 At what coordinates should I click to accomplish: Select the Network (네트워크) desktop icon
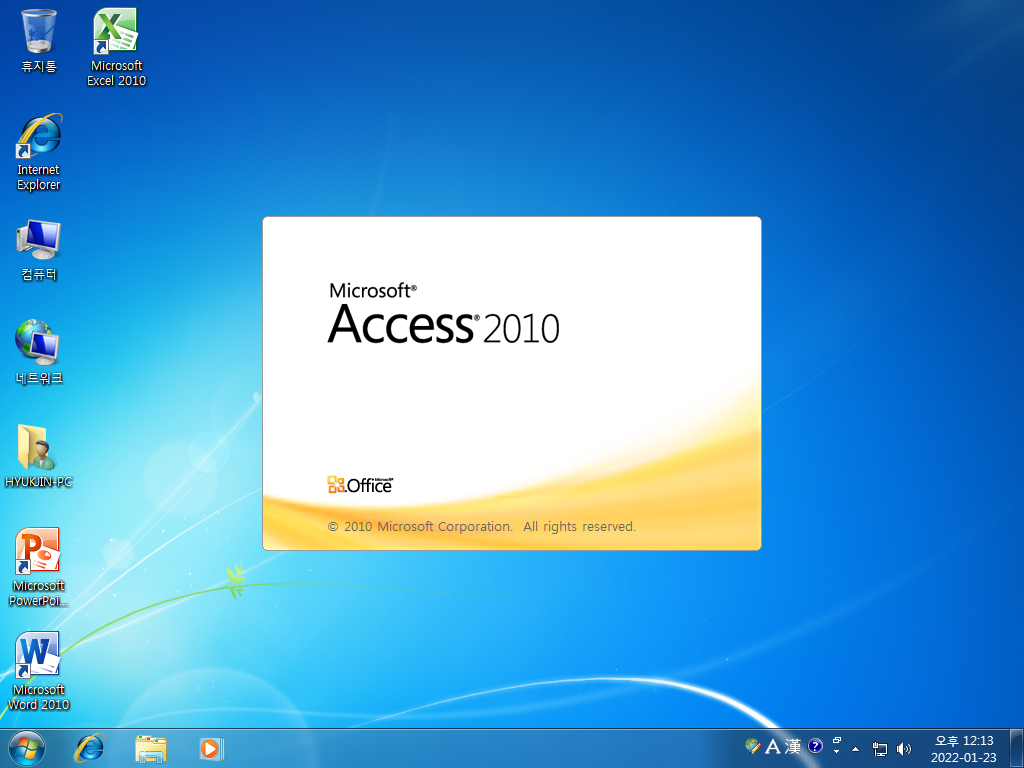click(39, 351)
